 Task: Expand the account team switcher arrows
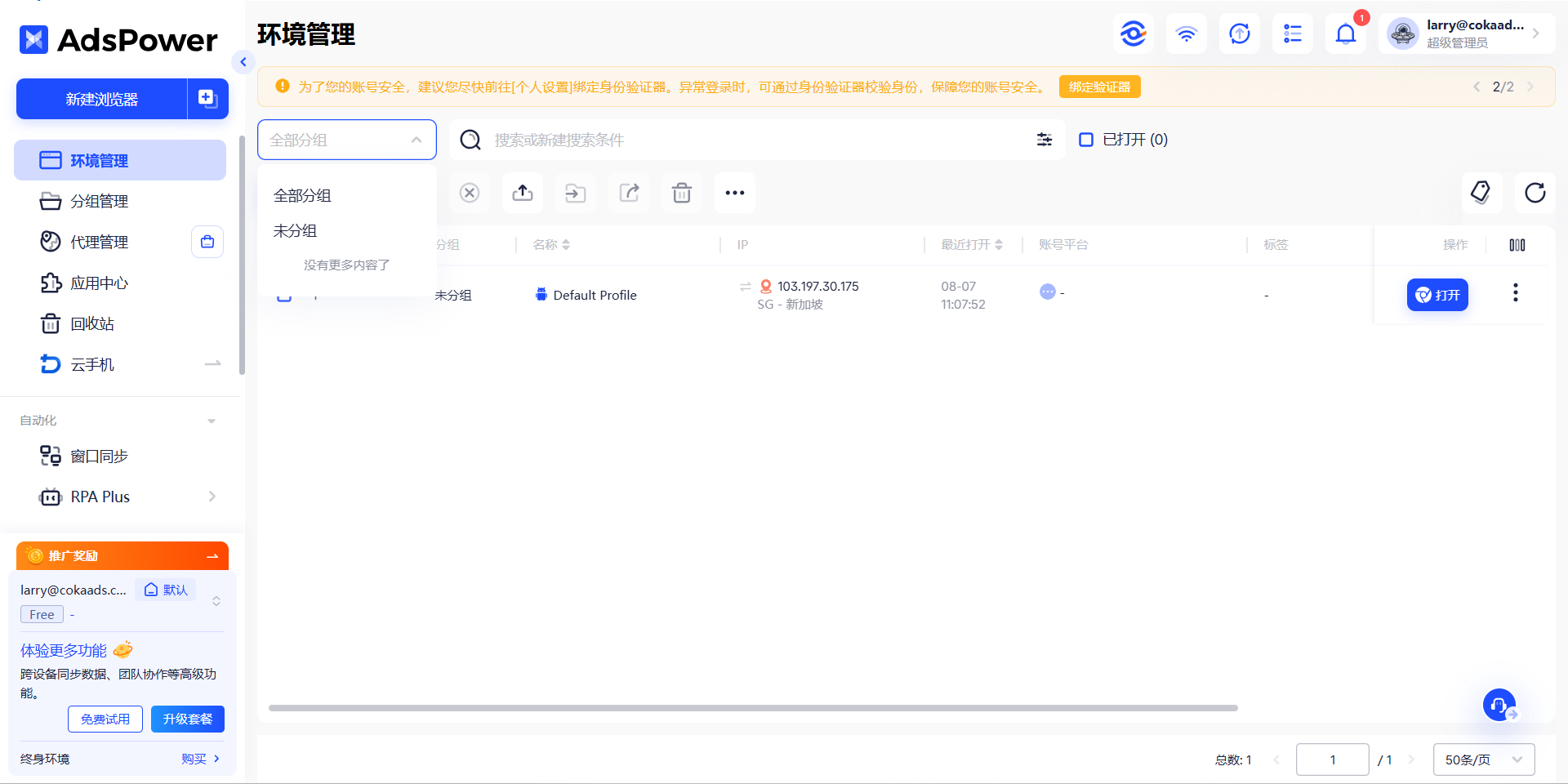pyautogui.click(x=216, y=601)
